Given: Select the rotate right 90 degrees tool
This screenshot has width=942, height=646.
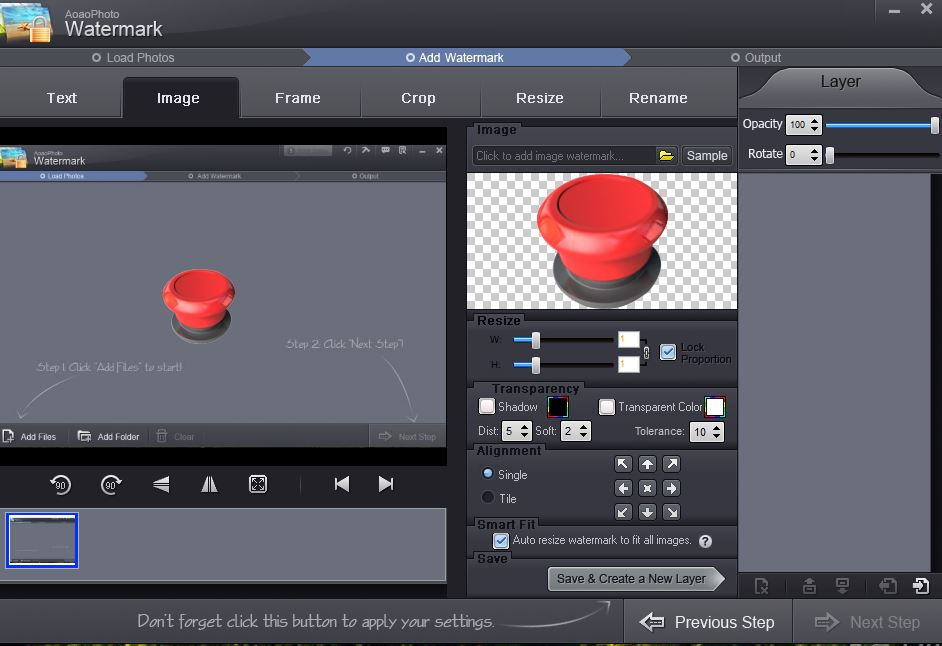Looking at the screenshot, I should 111,484.
